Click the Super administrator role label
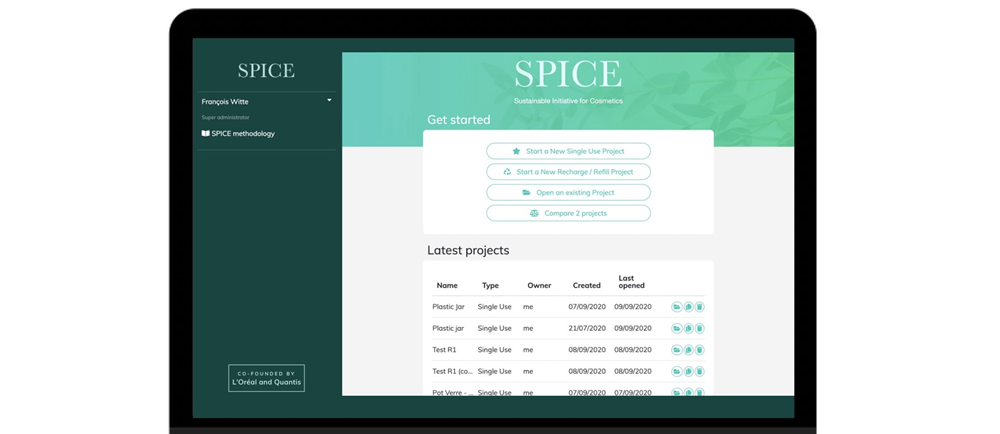This screenshot has height=434, width=1000. tap(225, 117)
